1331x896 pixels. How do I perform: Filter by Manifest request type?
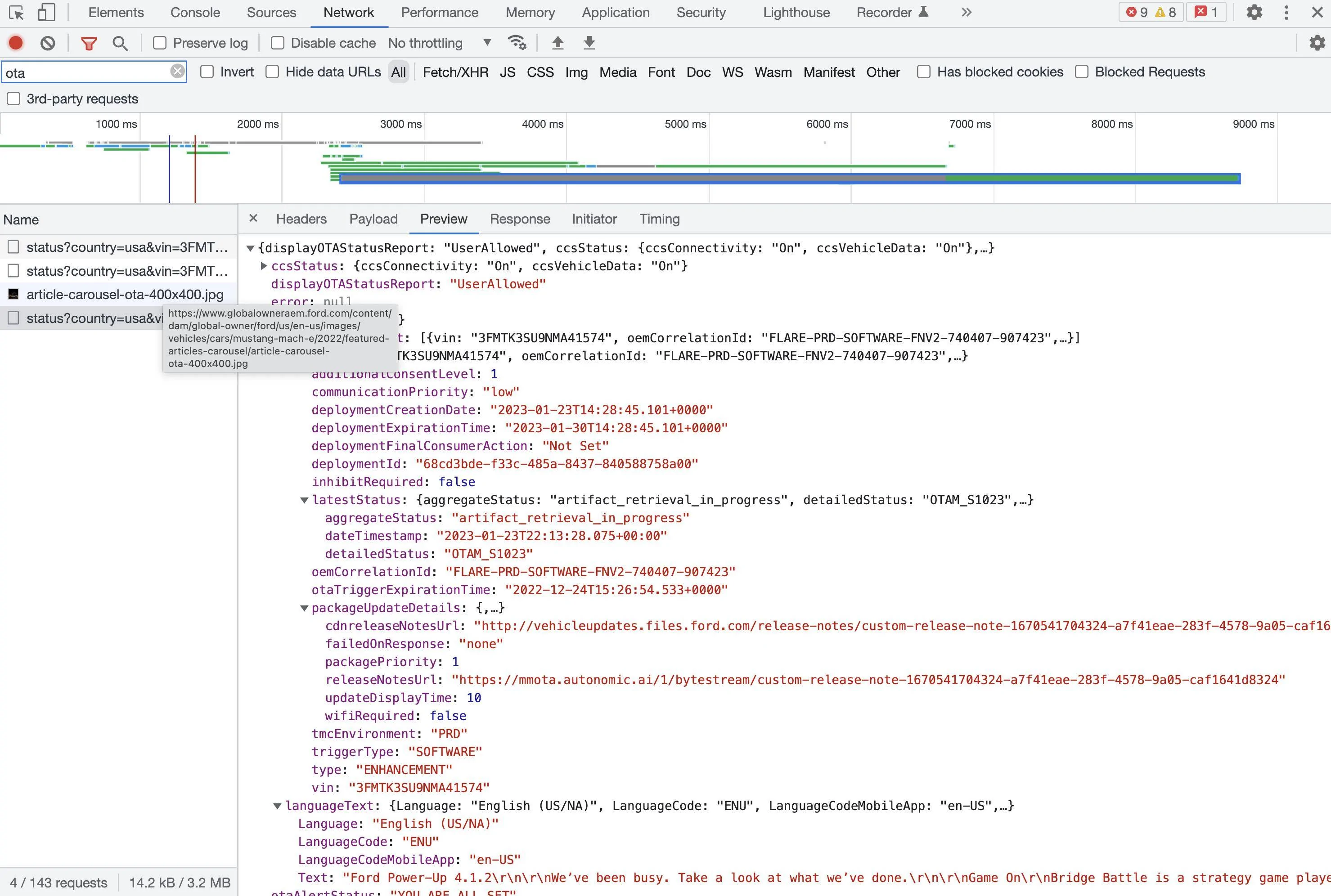(829, 72)
